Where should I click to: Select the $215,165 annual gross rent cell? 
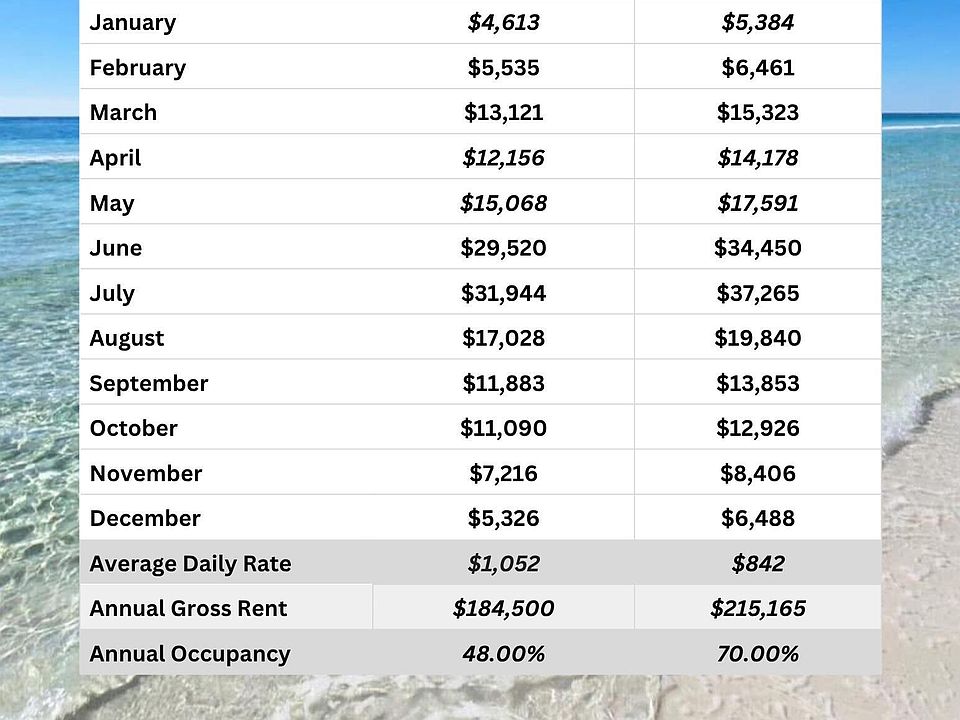757,608
